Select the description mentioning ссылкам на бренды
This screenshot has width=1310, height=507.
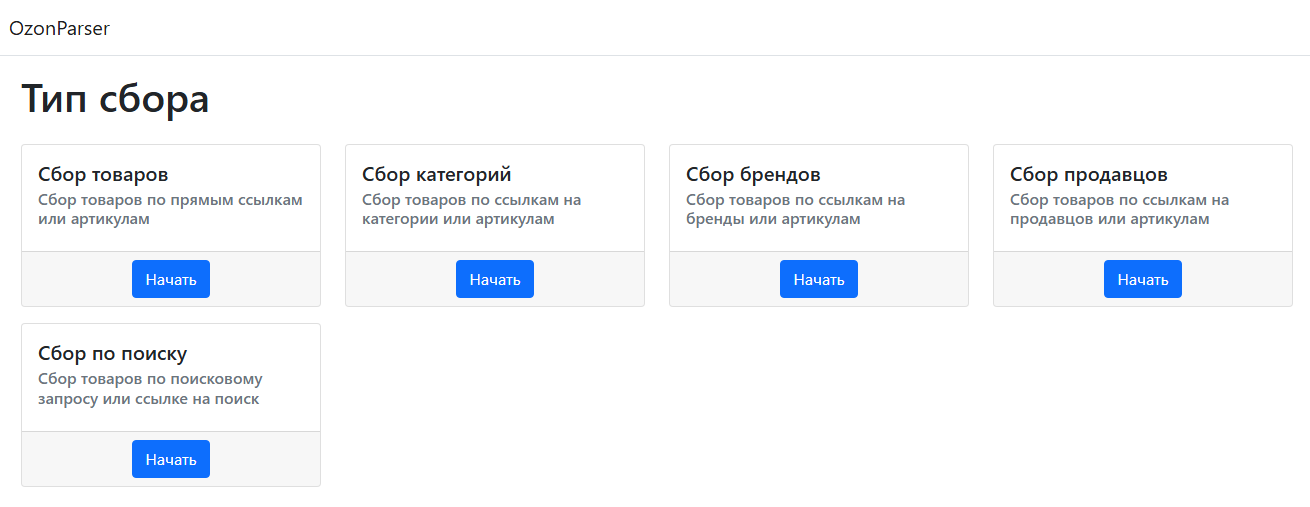[x=796, y=210]
